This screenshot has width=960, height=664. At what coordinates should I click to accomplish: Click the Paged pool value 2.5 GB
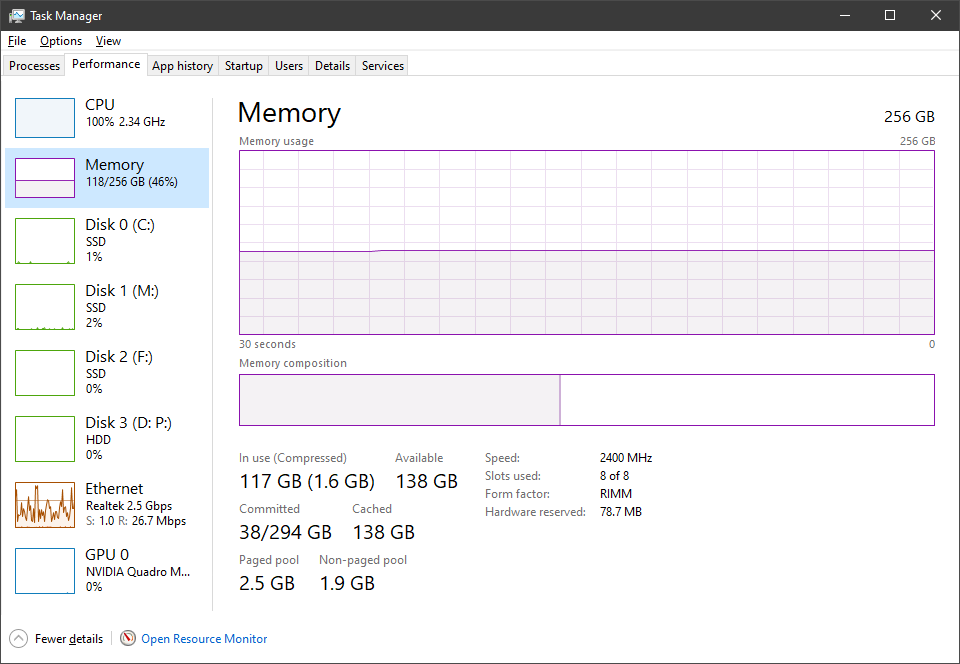[267, 583]
